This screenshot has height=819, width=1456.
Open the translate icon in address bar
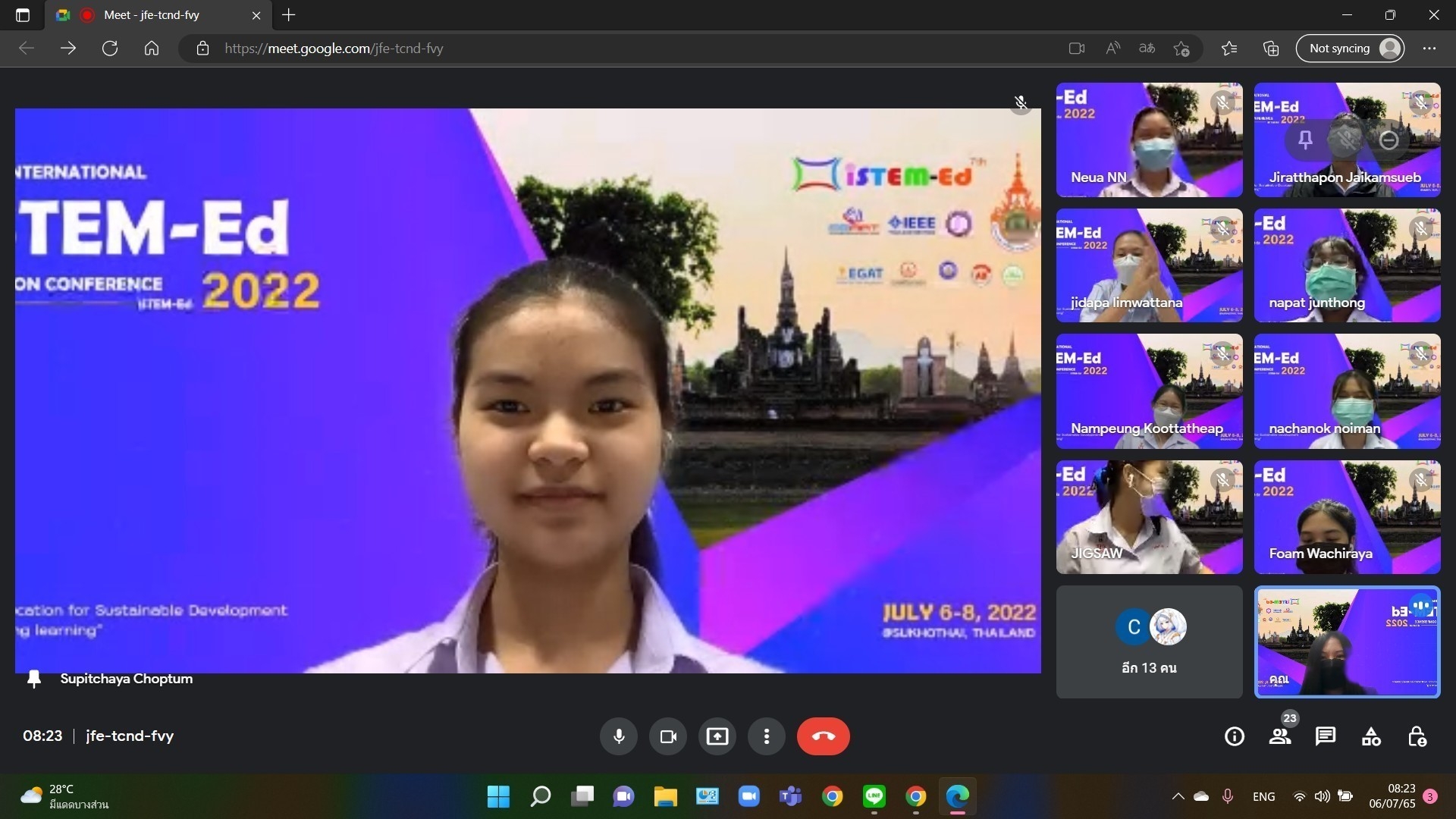1147,49
